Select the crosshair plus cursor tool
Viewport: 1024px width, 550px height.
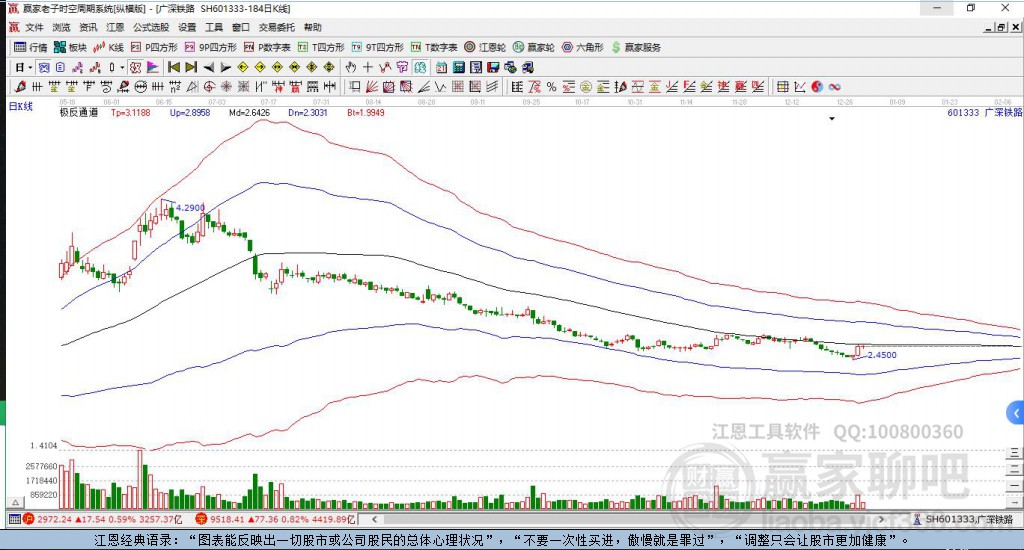pyautogui.click(x=368, y=67)
